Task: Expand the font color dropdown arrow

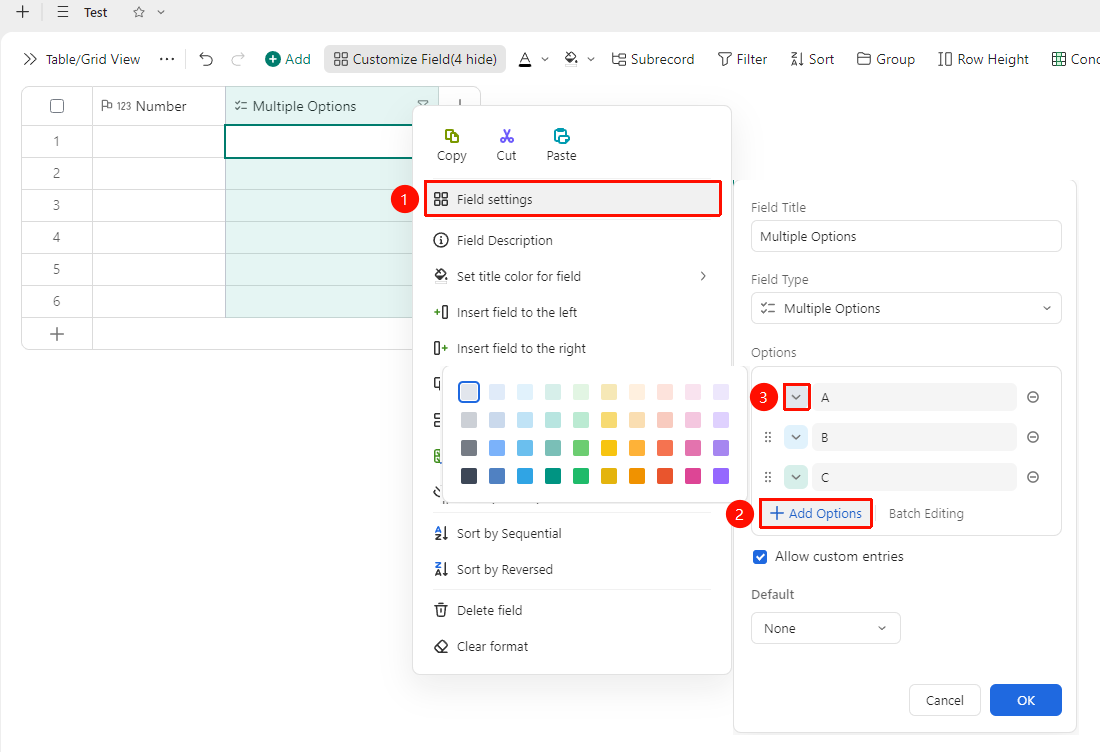Action: pyautogui.click(x=545, y=60)
